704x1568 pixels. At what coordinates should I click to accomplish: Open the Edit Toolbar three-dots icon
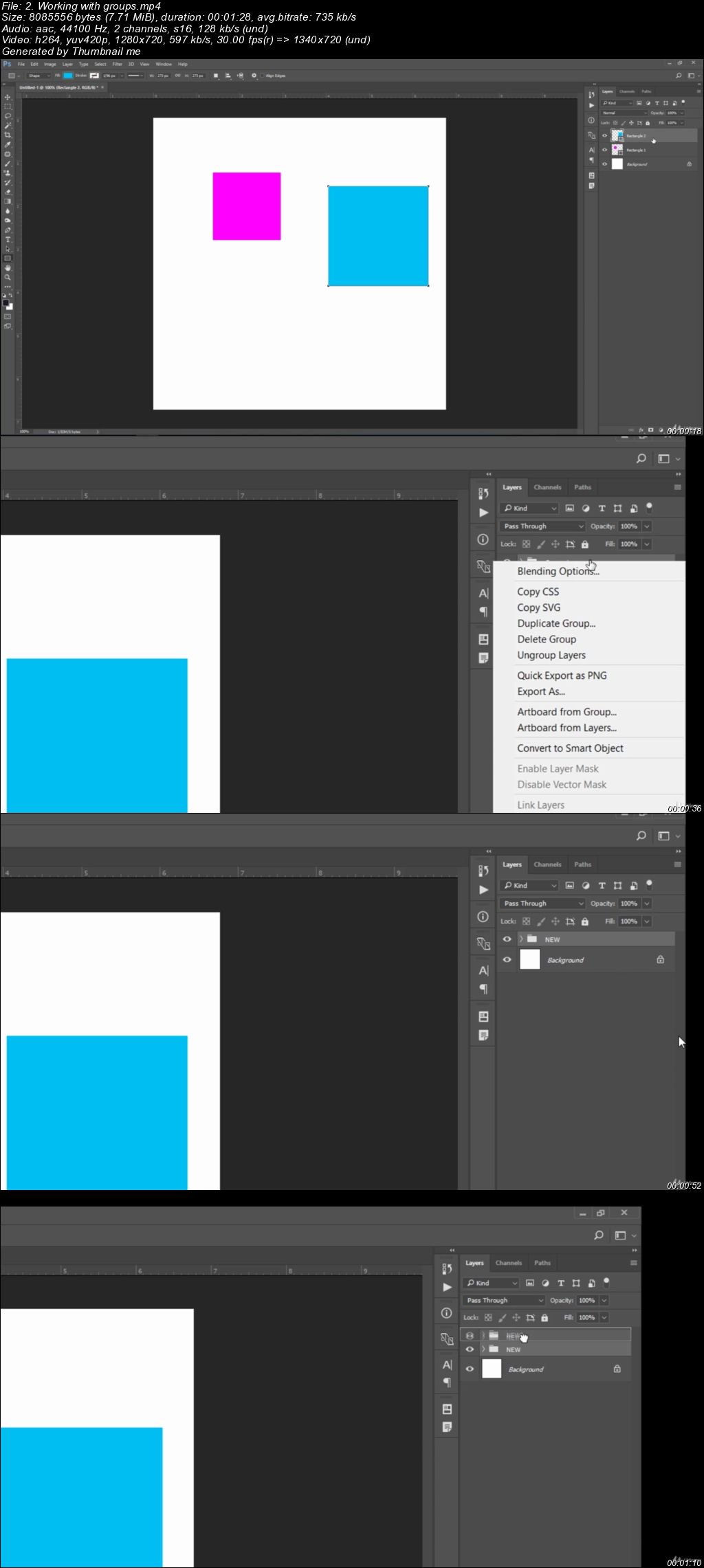point(8,287)
